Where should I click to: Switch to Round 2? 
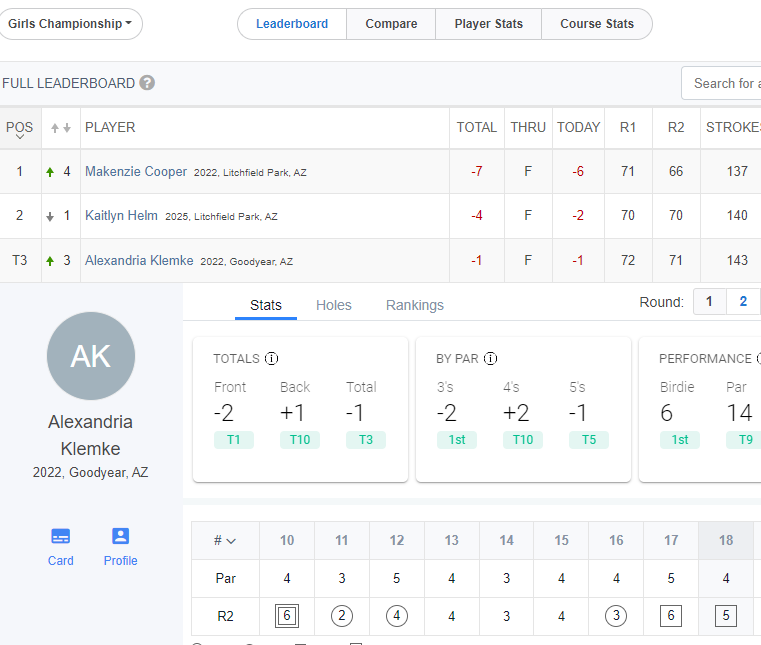(x=743, y=301)
